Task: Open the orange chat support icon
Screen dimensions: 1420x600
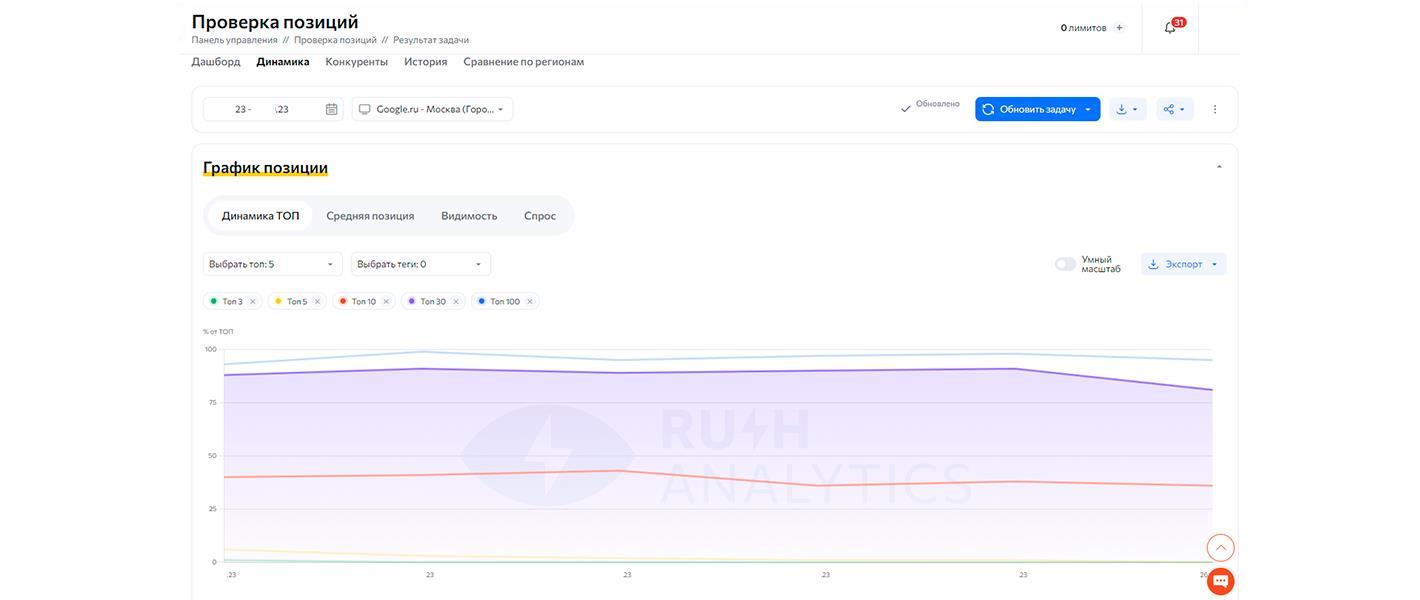Action: pyautogui.click(x=1220, y=581)
